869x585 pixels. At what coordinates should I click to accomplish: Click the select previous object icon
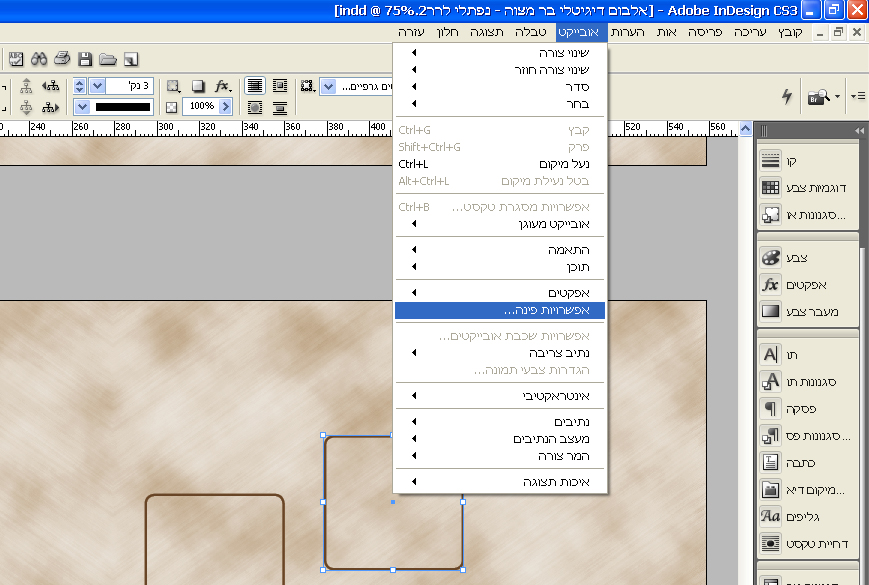point(50,86)
